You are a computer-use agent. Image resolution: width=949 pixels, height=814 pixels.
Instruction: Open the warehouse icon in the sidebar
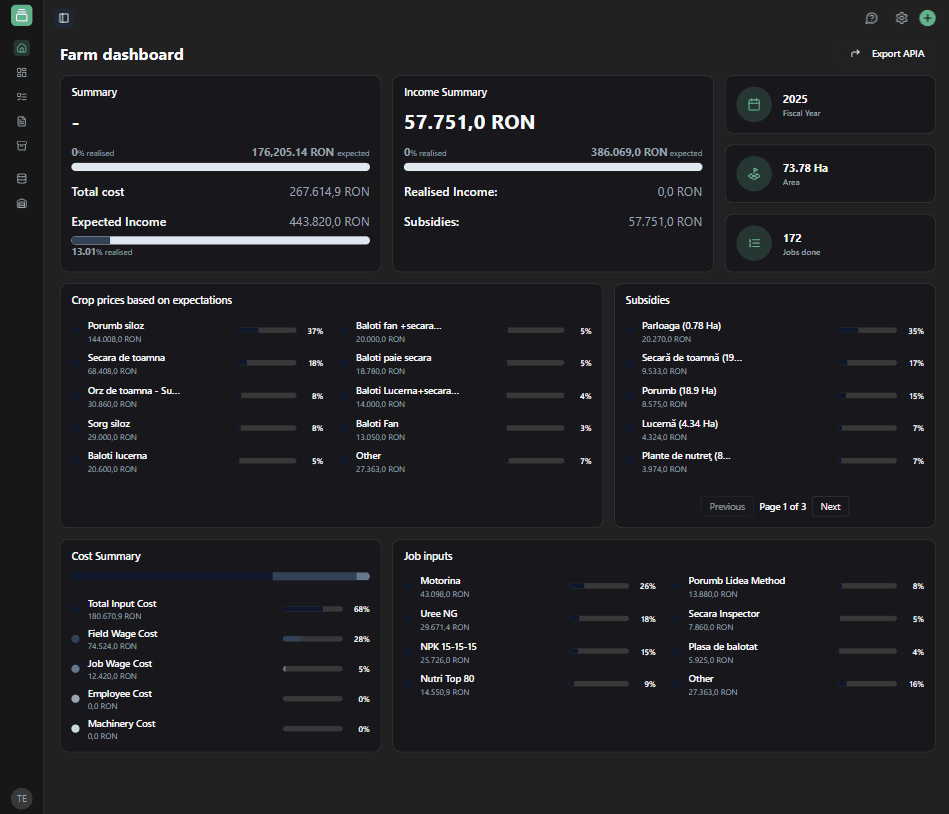pyautogui.click(x=22, y=203)
